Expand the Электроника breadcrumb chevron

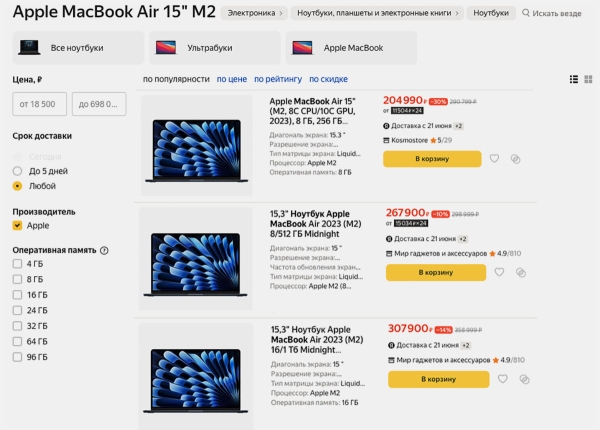click(281, 13)
